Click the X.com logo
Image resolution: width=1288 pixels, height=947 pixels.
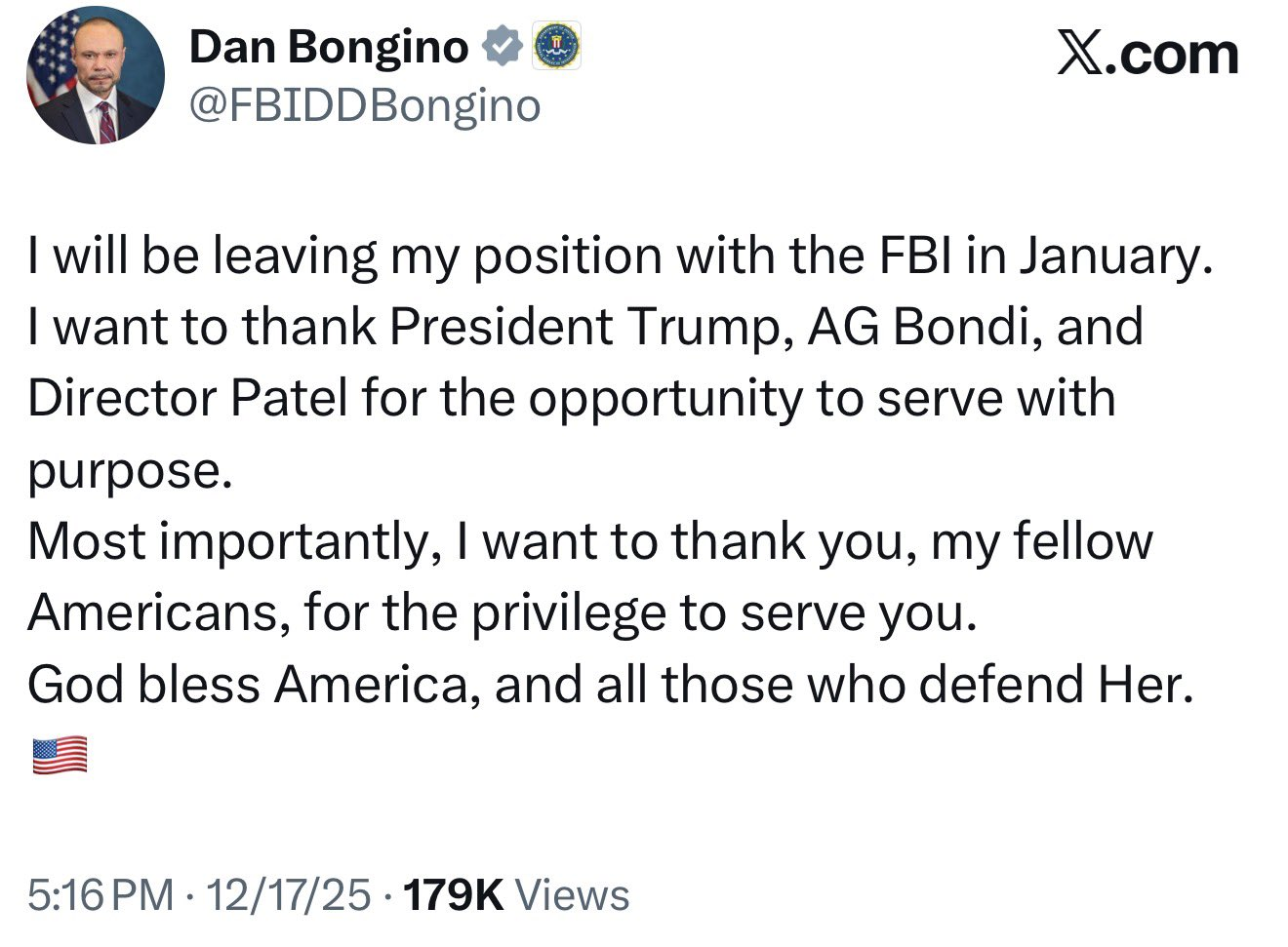click(1148, 55)
